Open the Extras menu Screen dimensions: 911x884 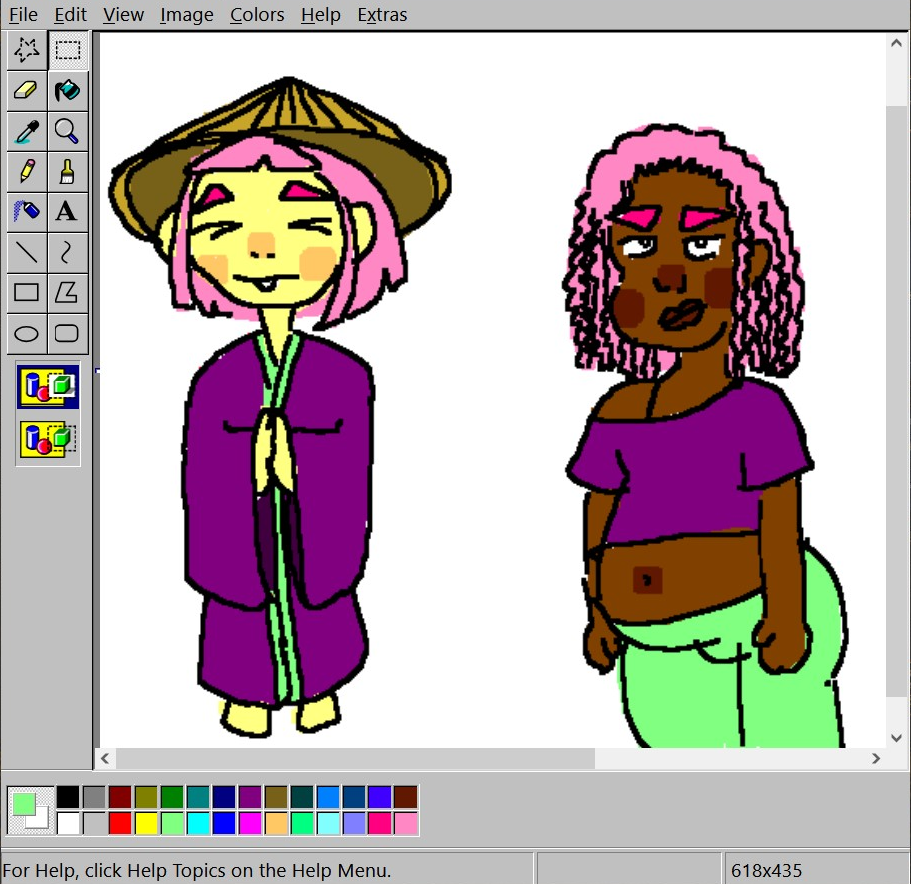[x=382, y=15]
